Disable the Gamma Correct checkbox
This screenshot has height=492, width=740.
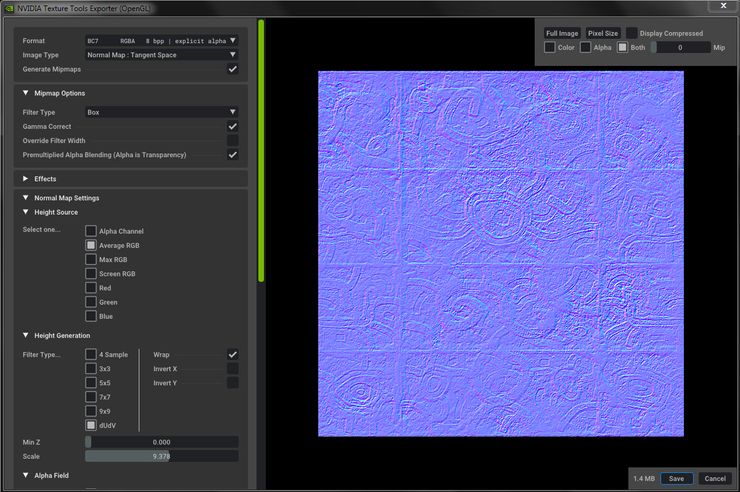232,127
